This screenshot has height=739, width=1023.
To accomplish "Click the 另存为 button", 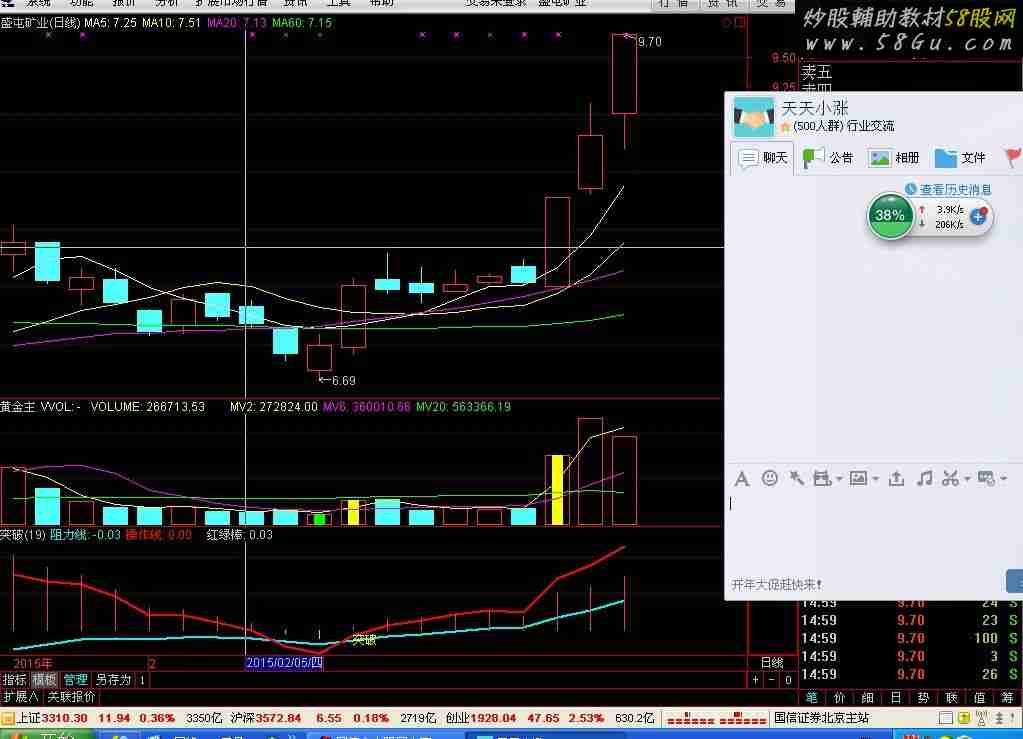I will pos(113,680).
